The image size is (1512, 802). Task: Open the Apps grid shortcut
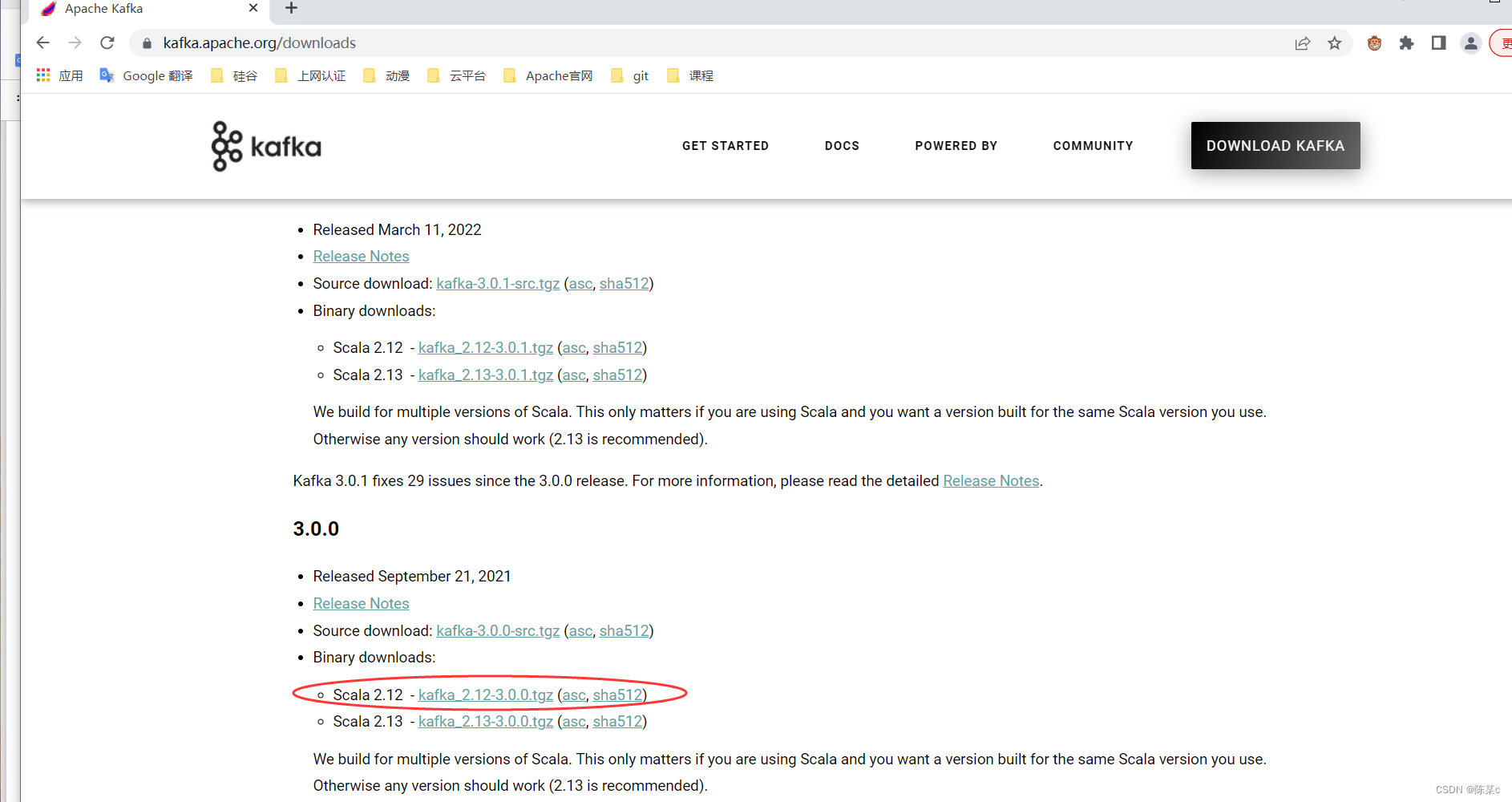click(x=60, y=75)
